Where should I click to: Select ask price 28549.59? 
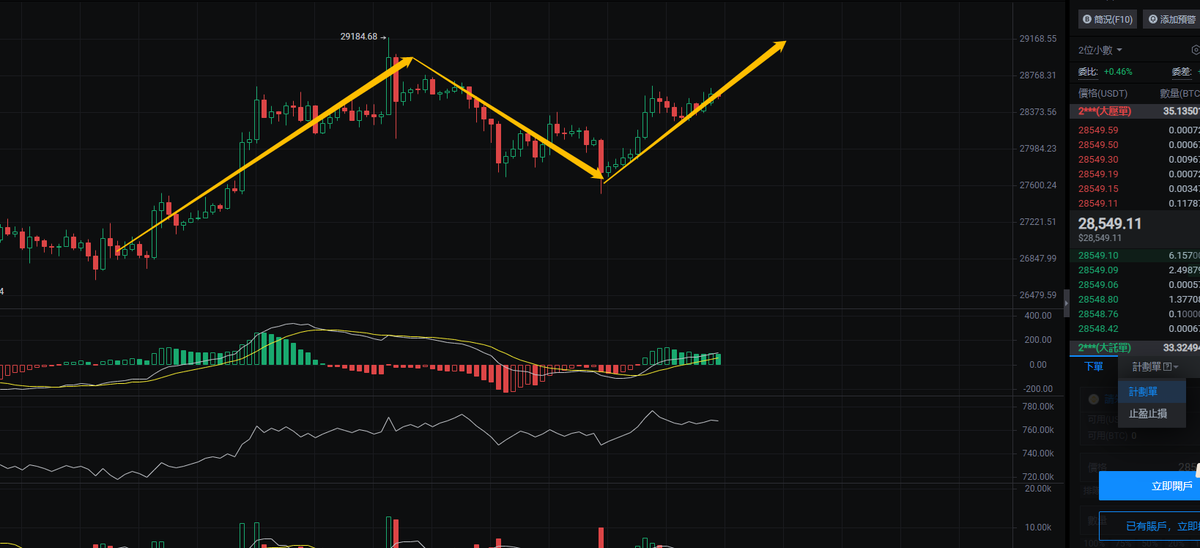[1098, 130]
